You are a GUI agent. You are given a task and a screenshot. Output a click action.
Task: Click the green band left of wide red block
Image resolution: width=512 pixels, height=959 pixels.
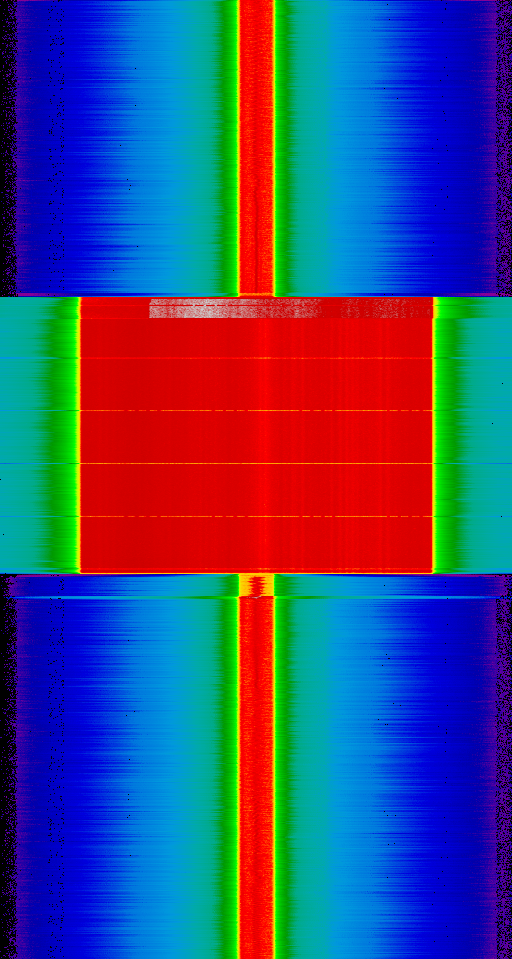point(63,435)
